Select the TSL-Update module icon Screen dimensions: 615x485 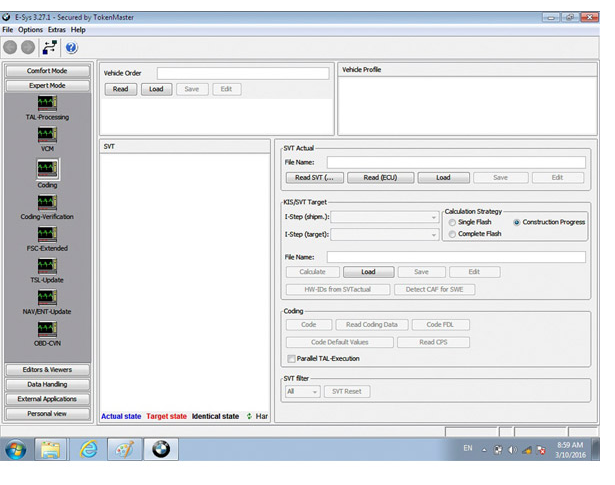pos(47,266)
